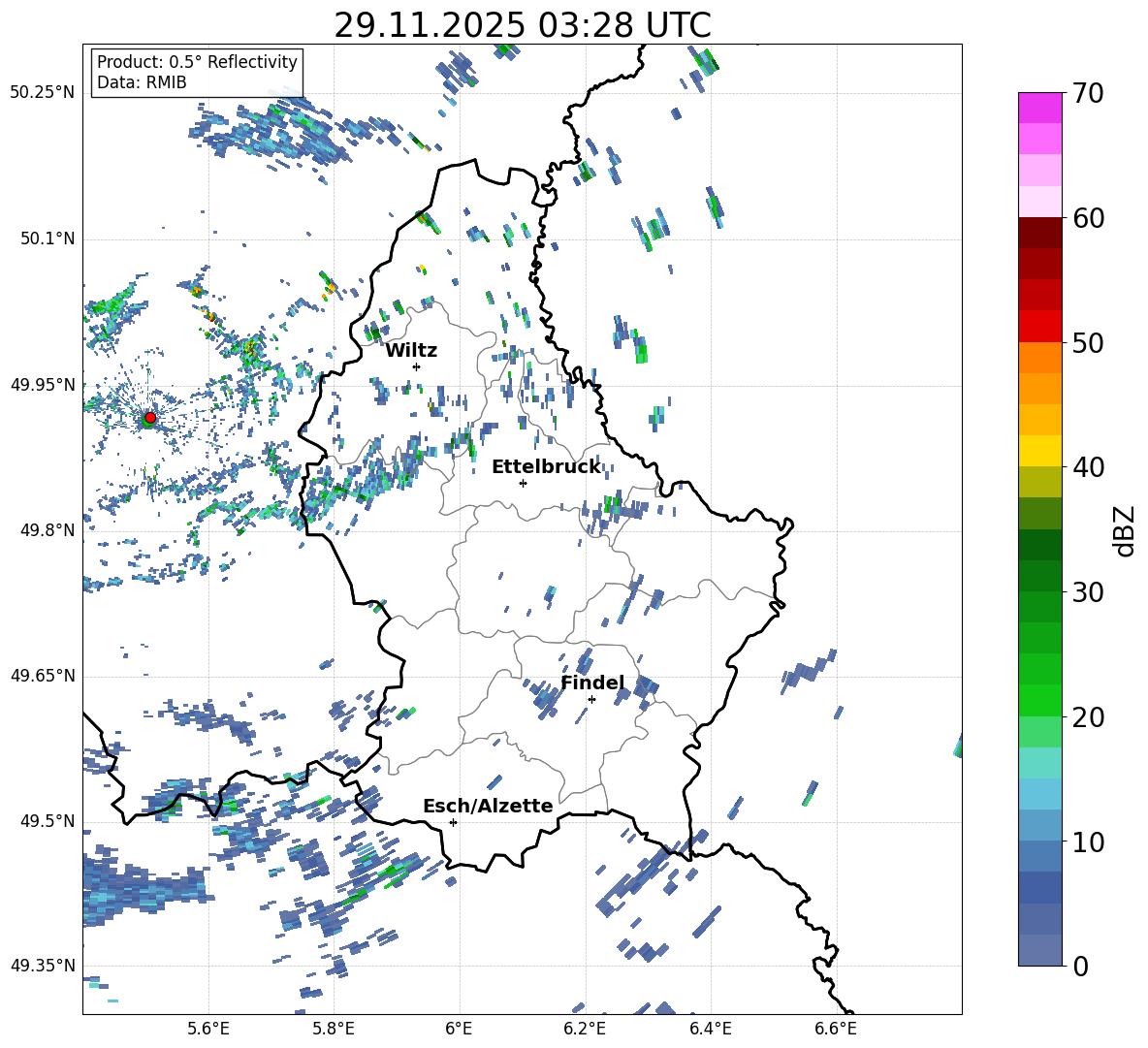Click the 6.4°E longitude label

[x=710, y=1029]
